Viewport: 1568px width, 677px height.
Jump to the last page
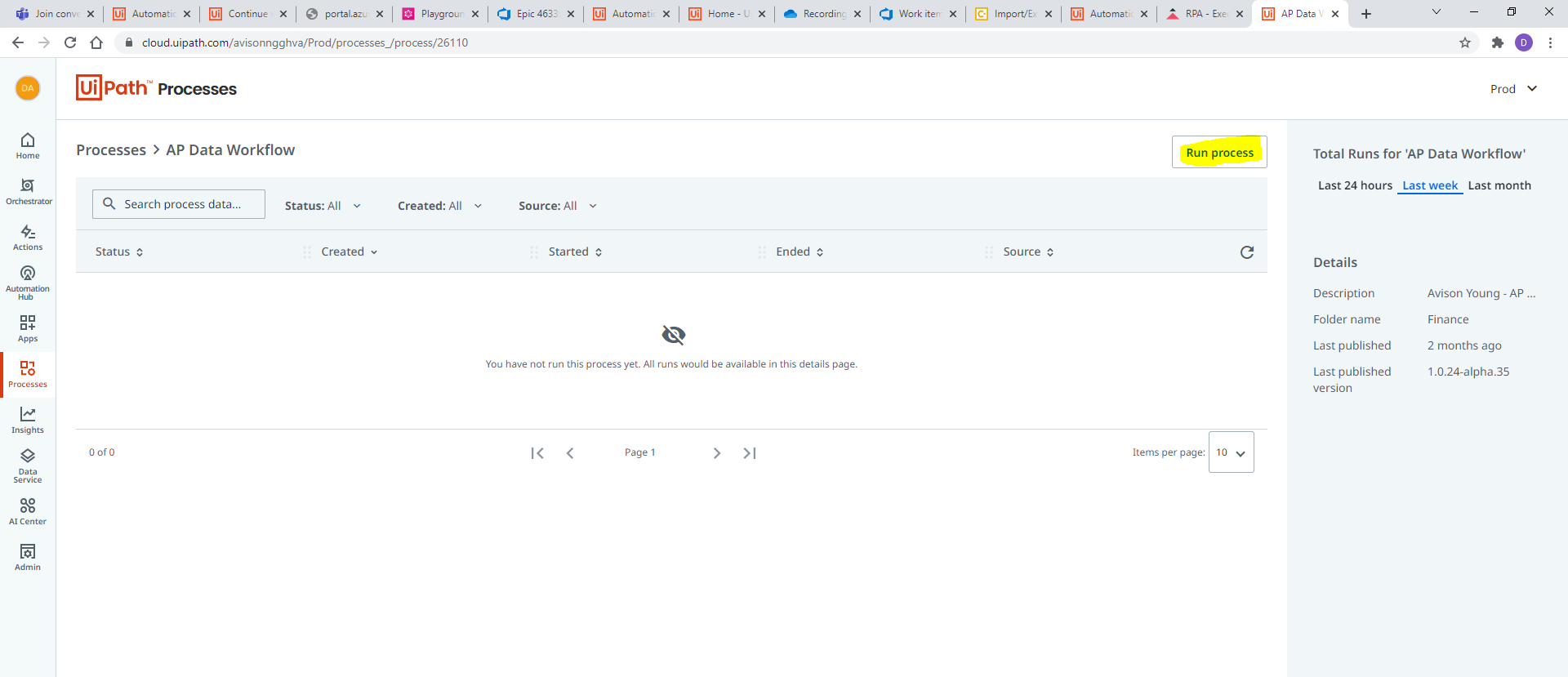click(750, 453)
